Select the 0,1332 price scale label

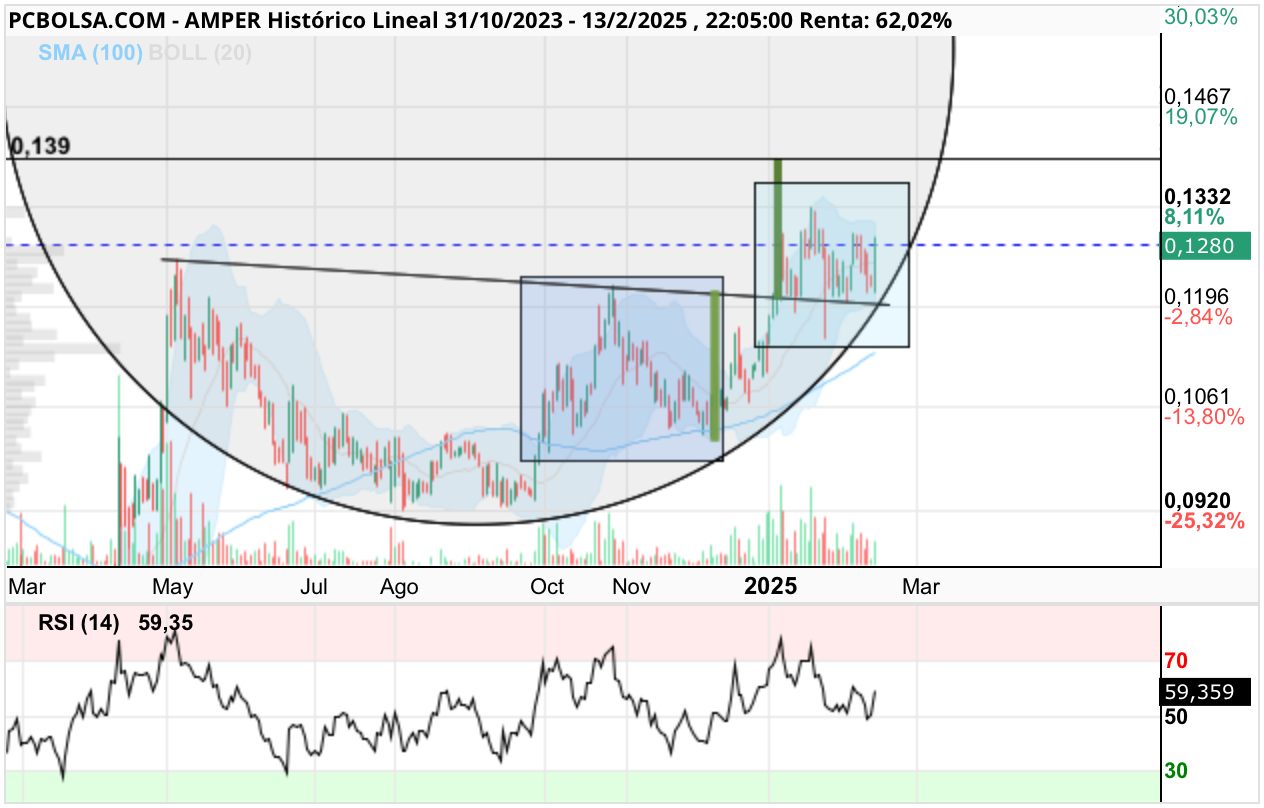pos(1197,197)
